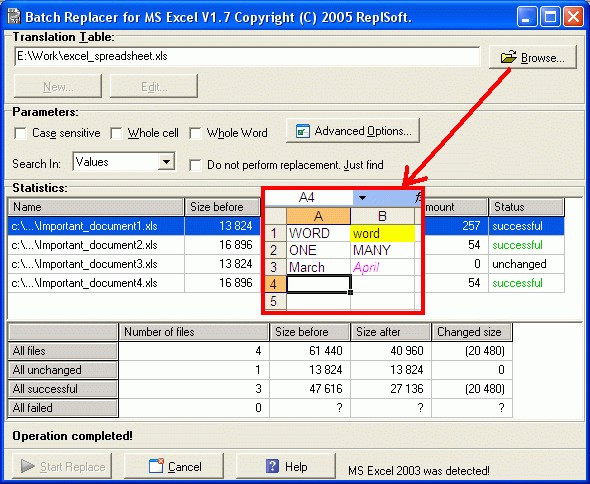Screen dimensions: 590x484
Task: Click the open-folder icon on Browse
Action: click(x=509, y=57)
